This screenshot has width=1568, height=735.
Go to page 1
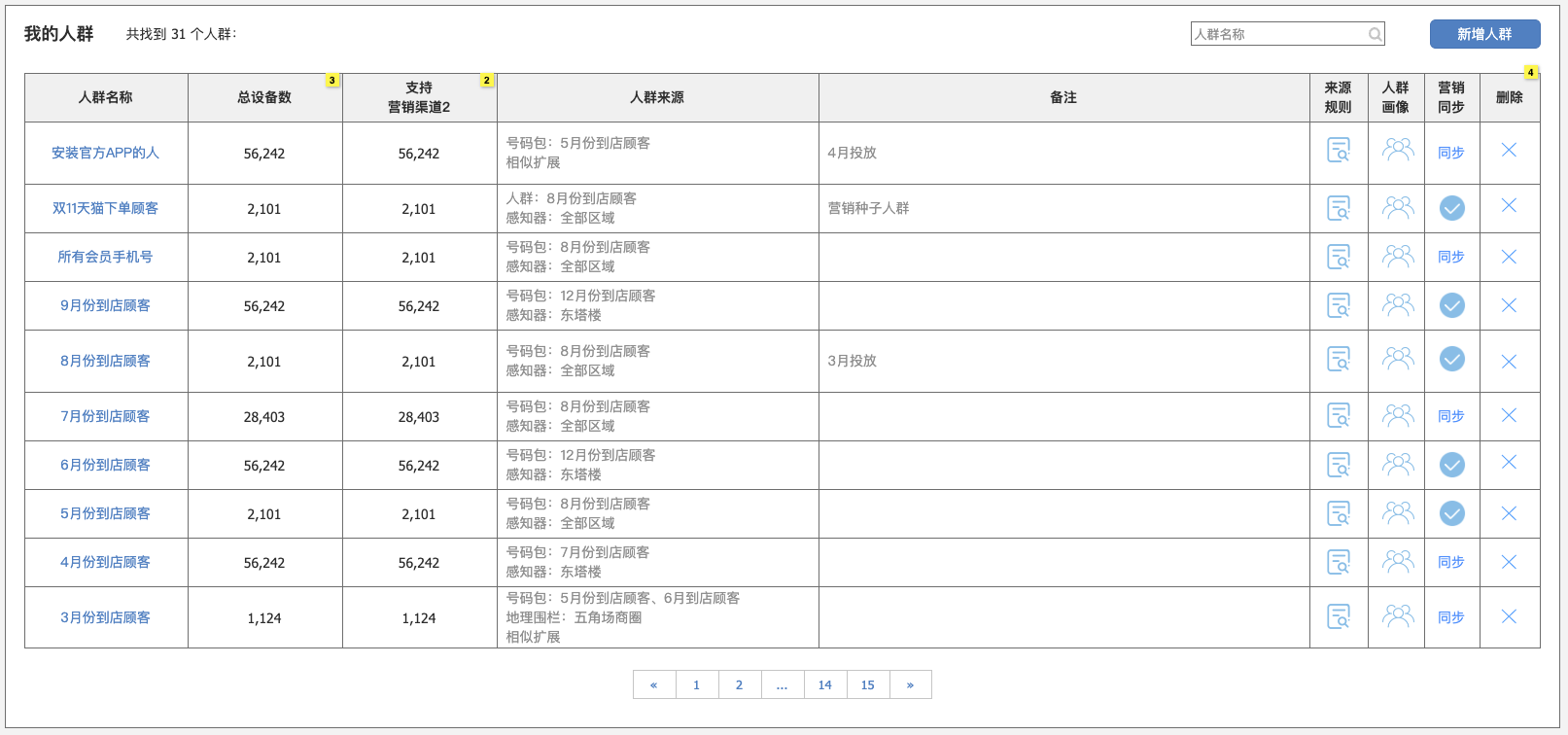697,684
